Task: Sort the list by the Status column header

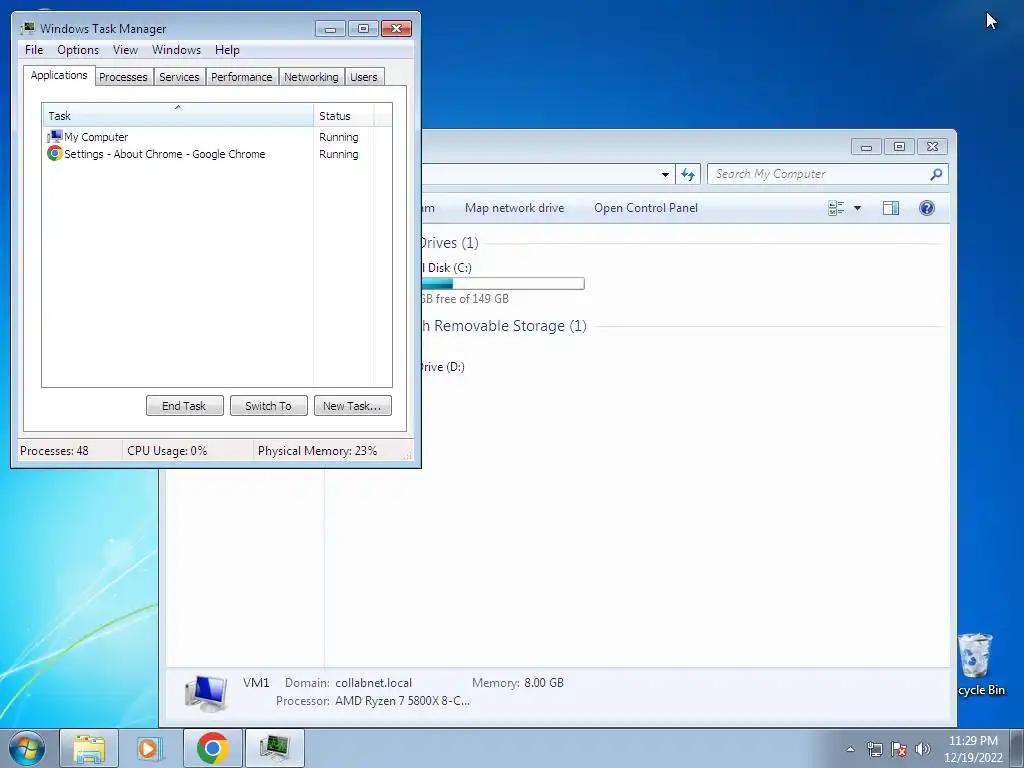Action: (344, 116)
